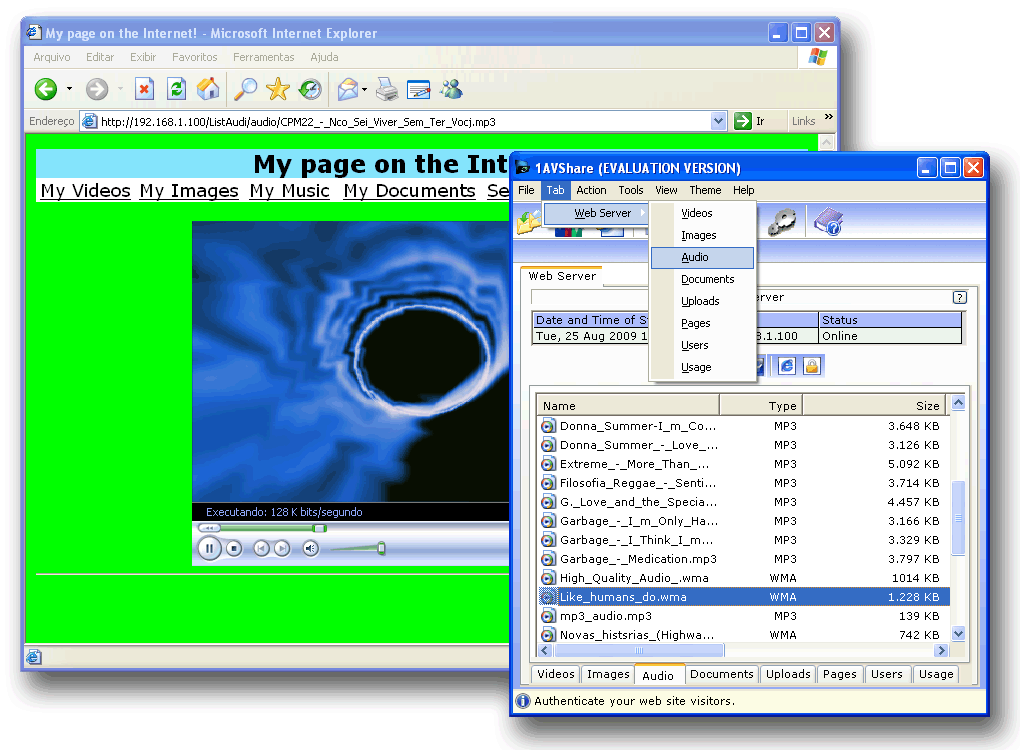
Task: Switch to the Documents bottom tab
Action: pyautogui.click(x=721, y=675)
